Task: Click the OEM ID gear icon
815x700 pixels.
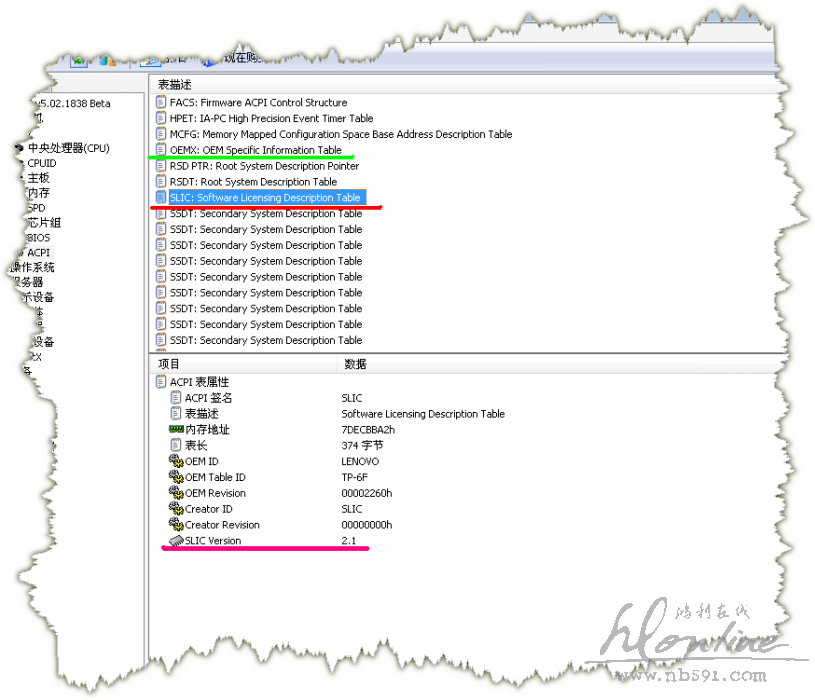Action: point(176,461)
